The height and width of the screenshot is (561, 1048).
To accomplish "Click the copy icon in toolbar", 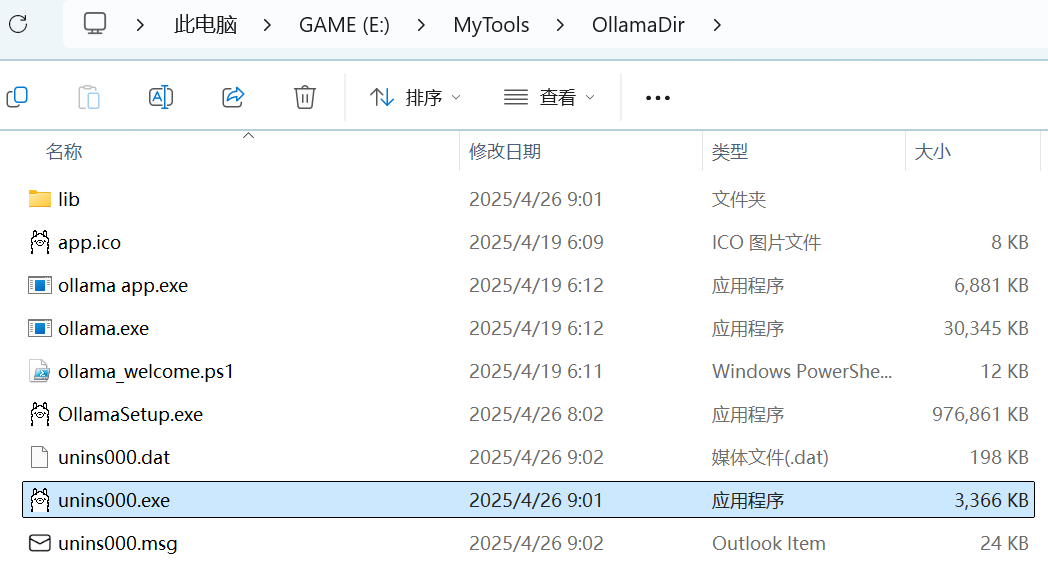I will click(17, 98).
